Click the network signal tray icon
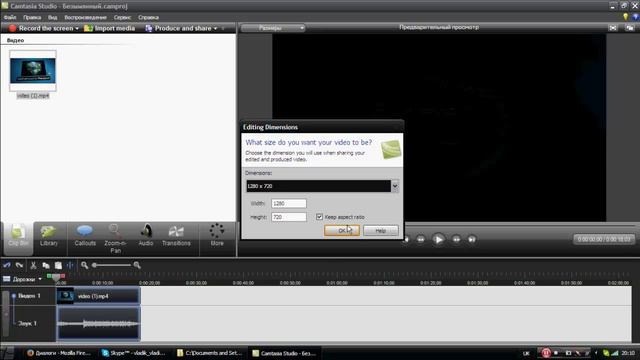The width and height of the screenshot is (640, 360). 615,353
